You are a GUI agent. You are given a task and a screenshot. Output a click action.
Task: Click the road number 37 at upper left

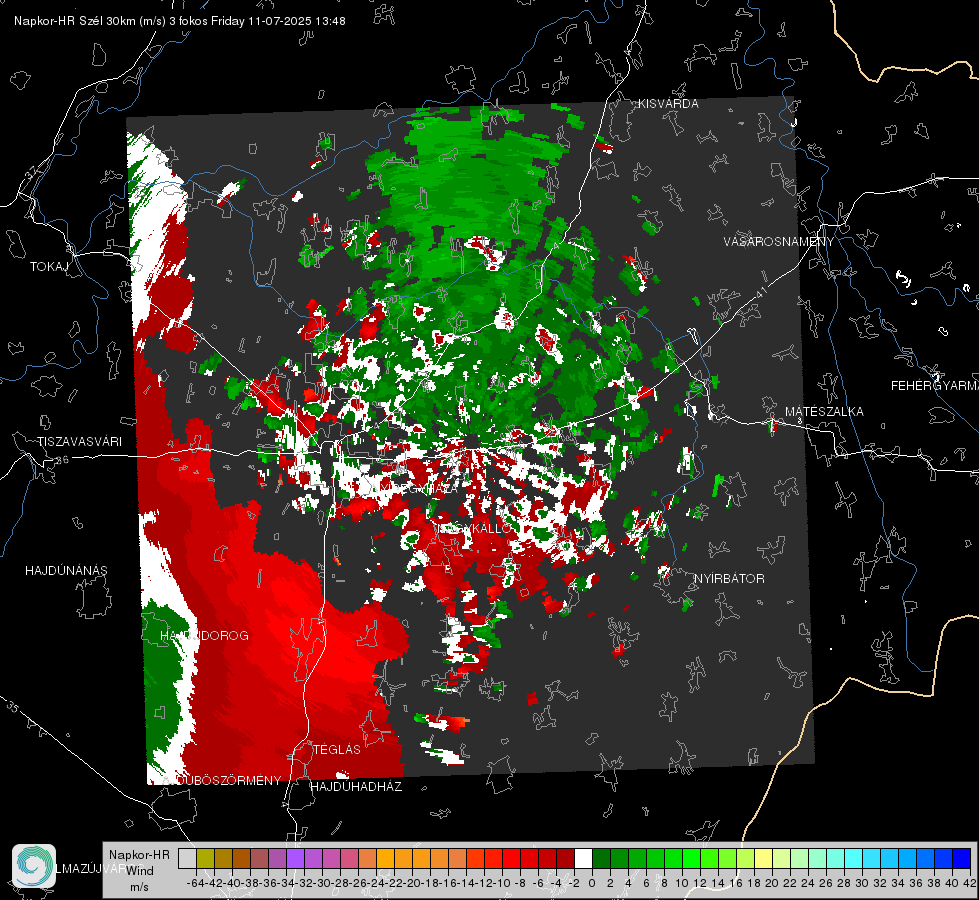click(32, 171)
